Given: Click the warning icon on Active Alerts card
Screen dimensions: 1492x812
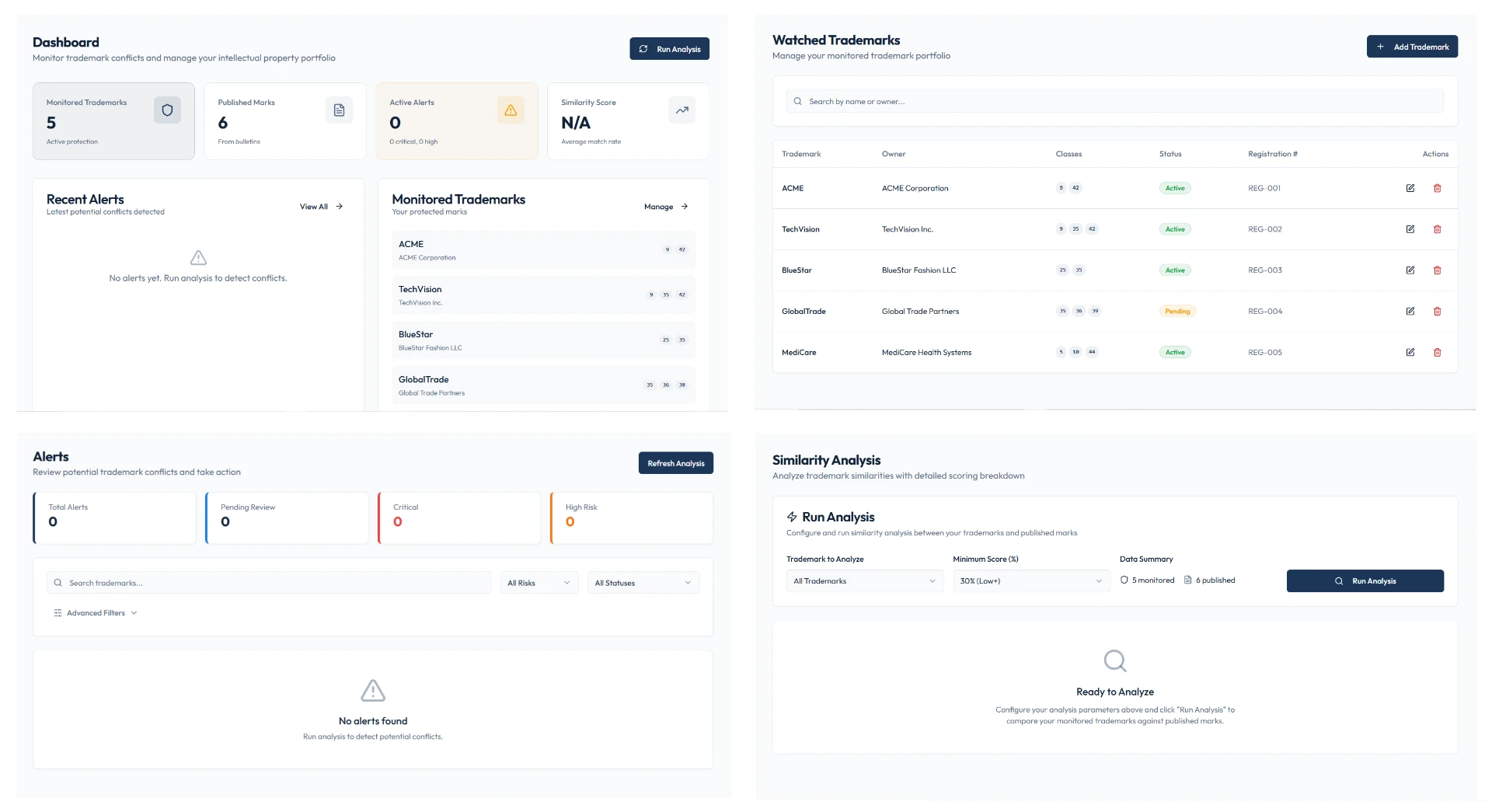Looking at the screenshot, I should coord(511,110).
